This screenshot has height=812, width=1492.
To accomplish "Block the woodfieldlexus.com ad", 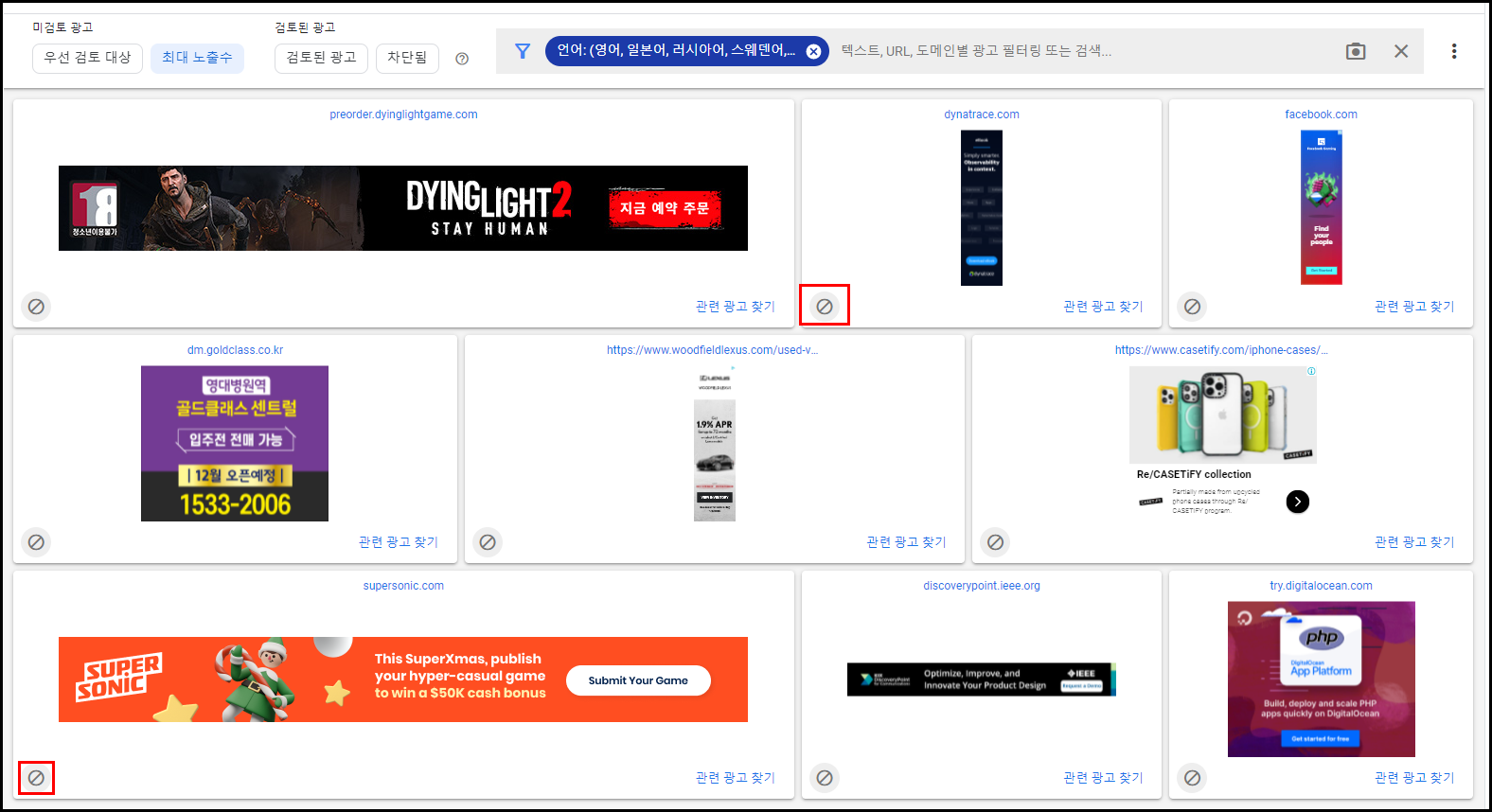I will [488, 542].
